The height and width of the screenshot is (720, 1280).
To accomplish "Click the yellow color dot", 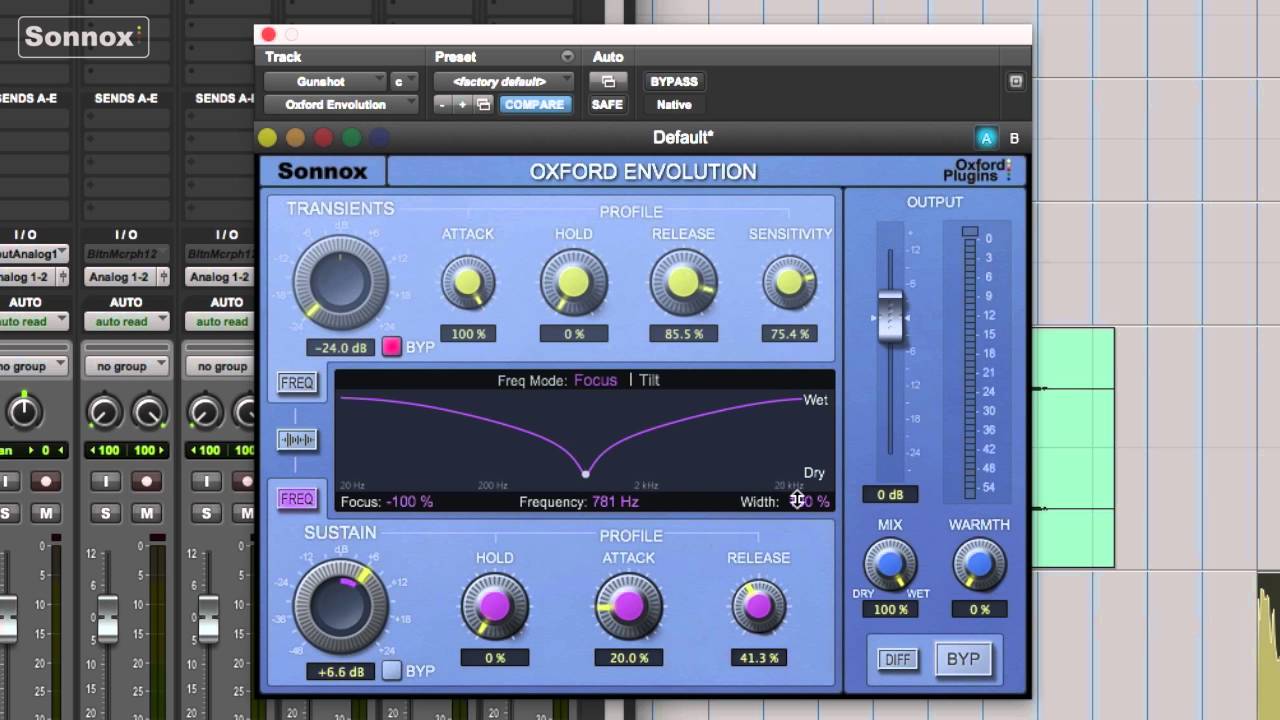I will 267,138.
